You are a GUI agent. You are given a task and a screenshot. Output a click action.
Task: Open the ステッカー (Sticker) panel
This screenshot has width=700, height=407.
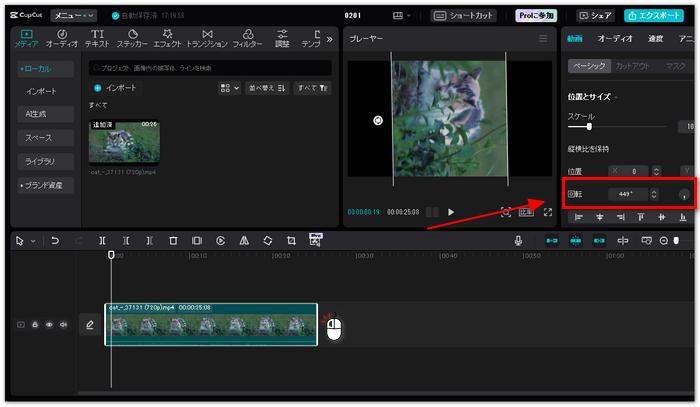point(131,39)
